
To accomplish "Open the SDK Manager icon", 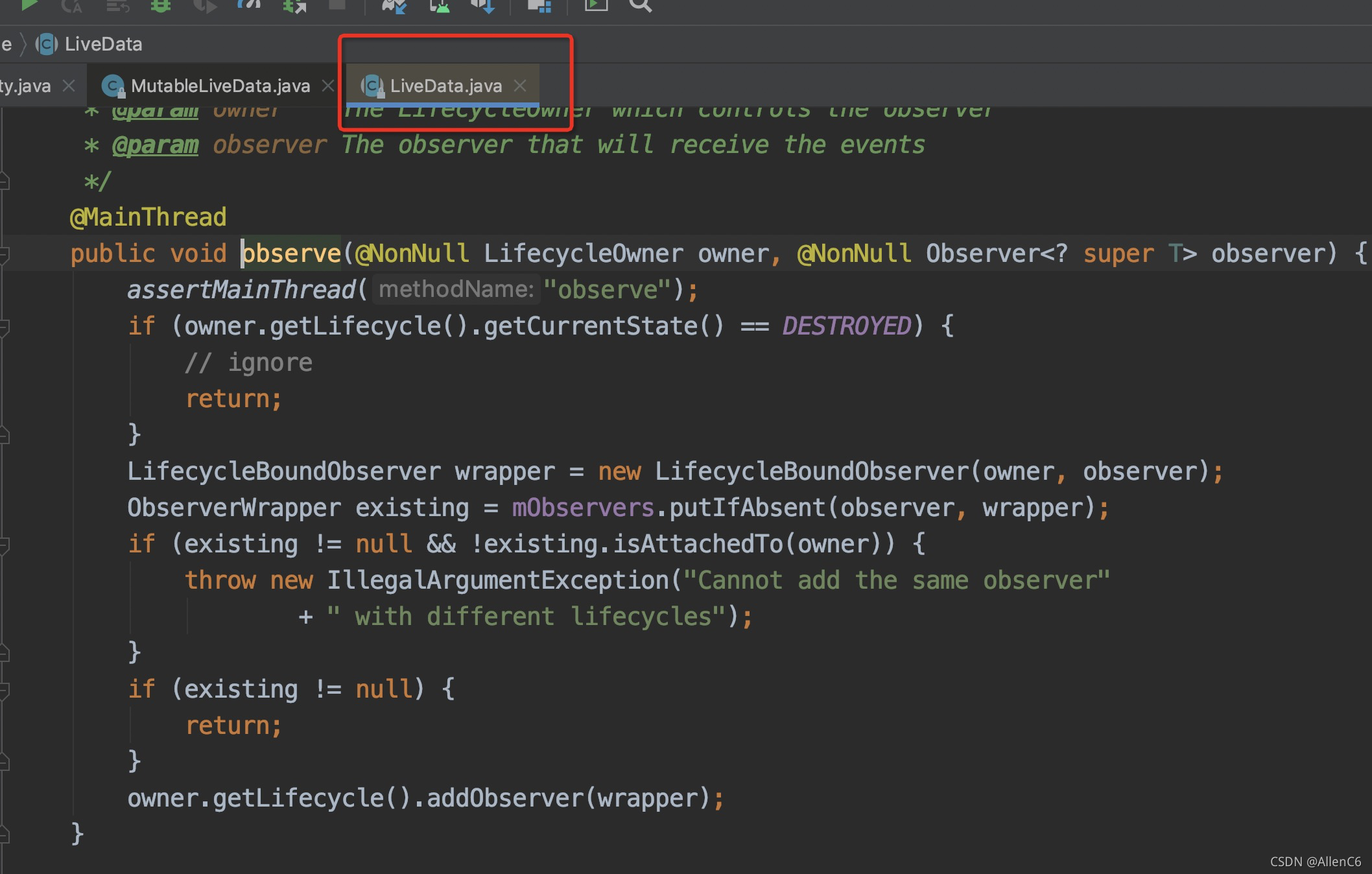I will coord(482,6).
